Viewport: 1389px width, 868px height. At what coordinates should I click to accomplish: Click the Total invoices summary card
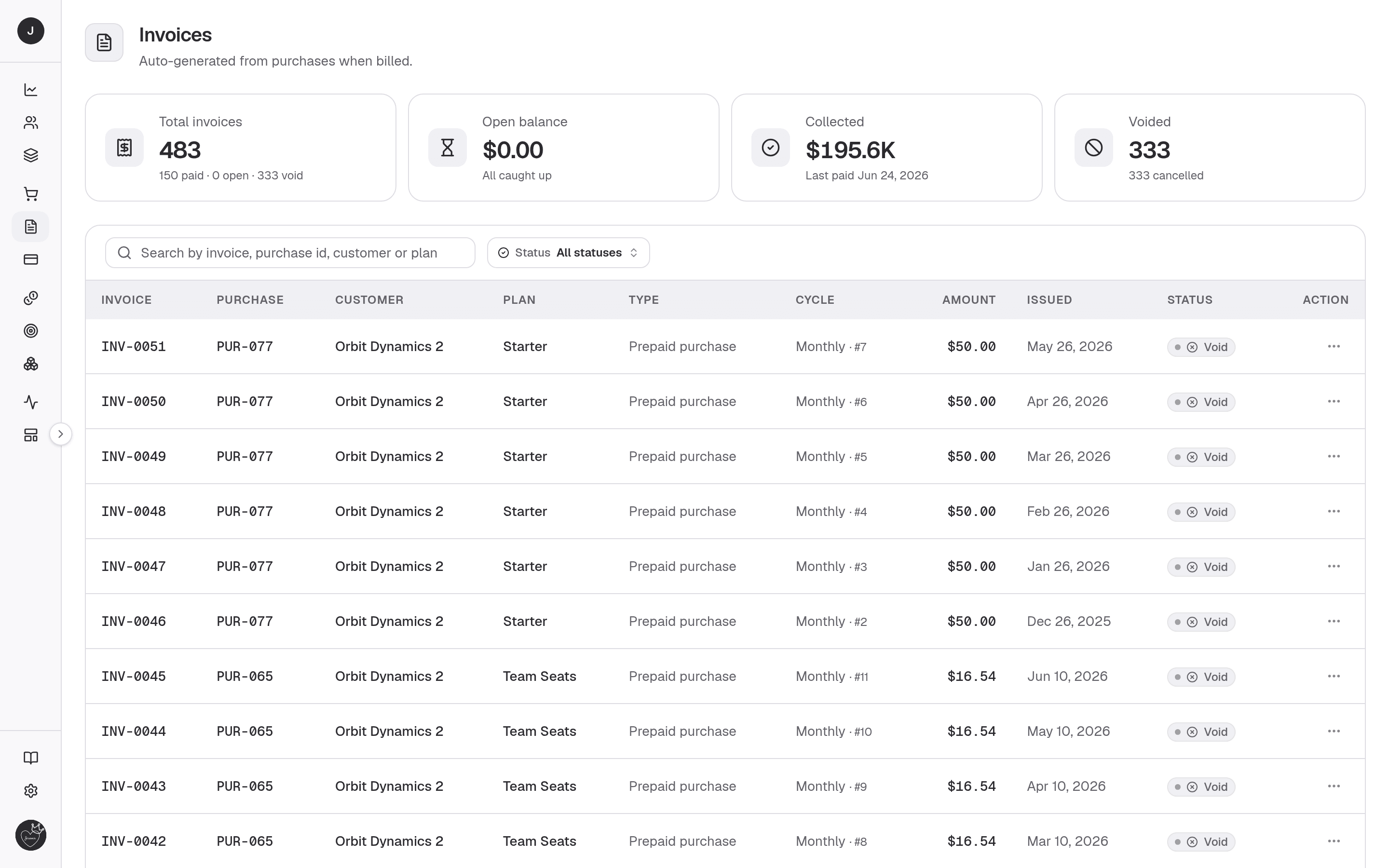tap(241, 148)
